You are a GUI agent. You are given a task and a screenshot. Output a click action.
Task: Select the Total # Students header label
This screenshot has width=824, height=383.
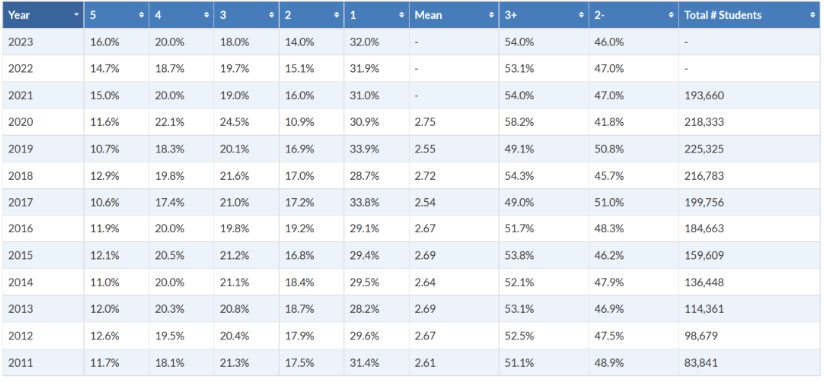click(x=723, y=15)
